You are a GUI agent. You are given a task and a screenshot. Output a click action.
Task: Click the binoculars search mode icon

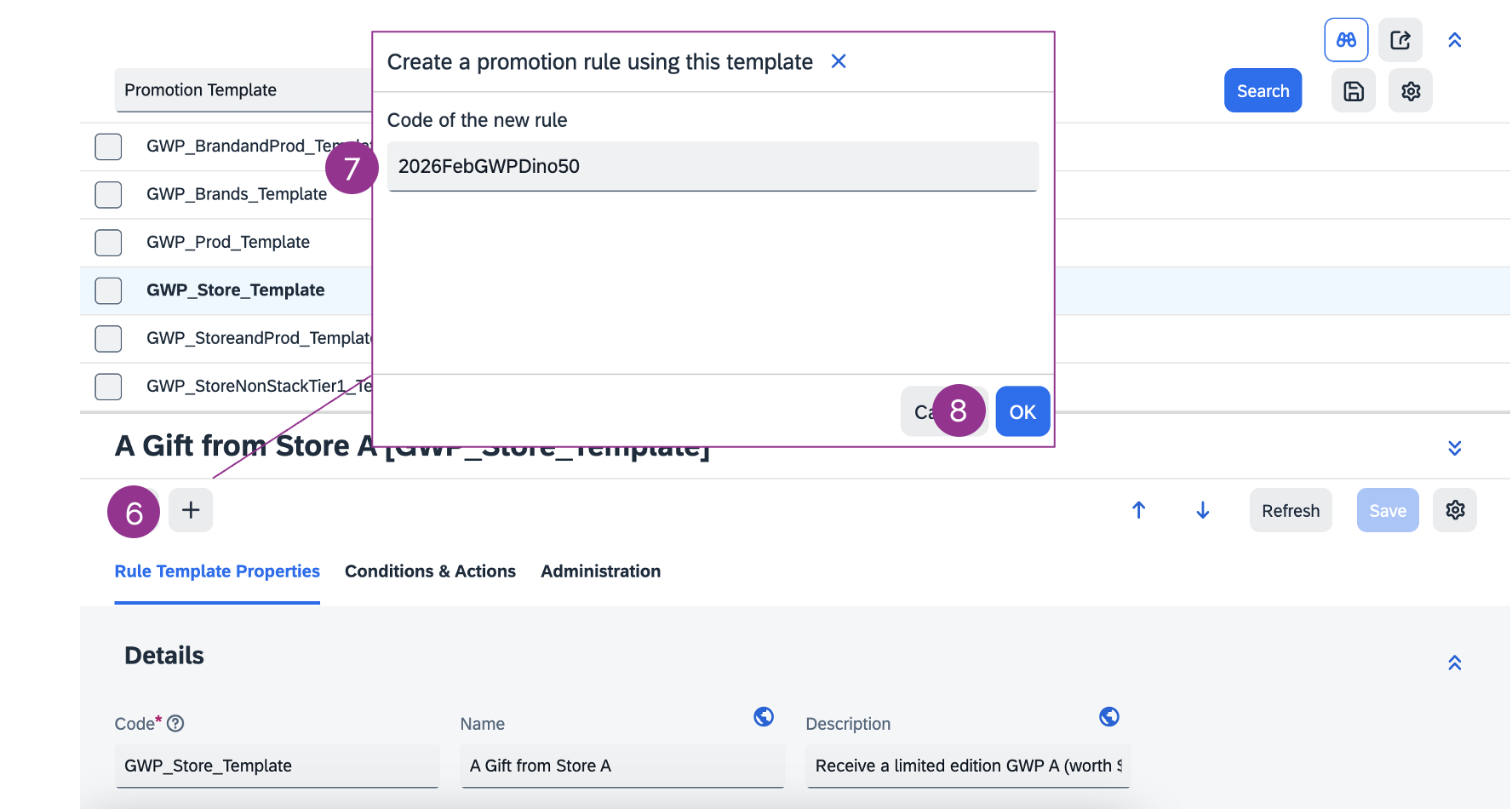(x=1346, y=40)
